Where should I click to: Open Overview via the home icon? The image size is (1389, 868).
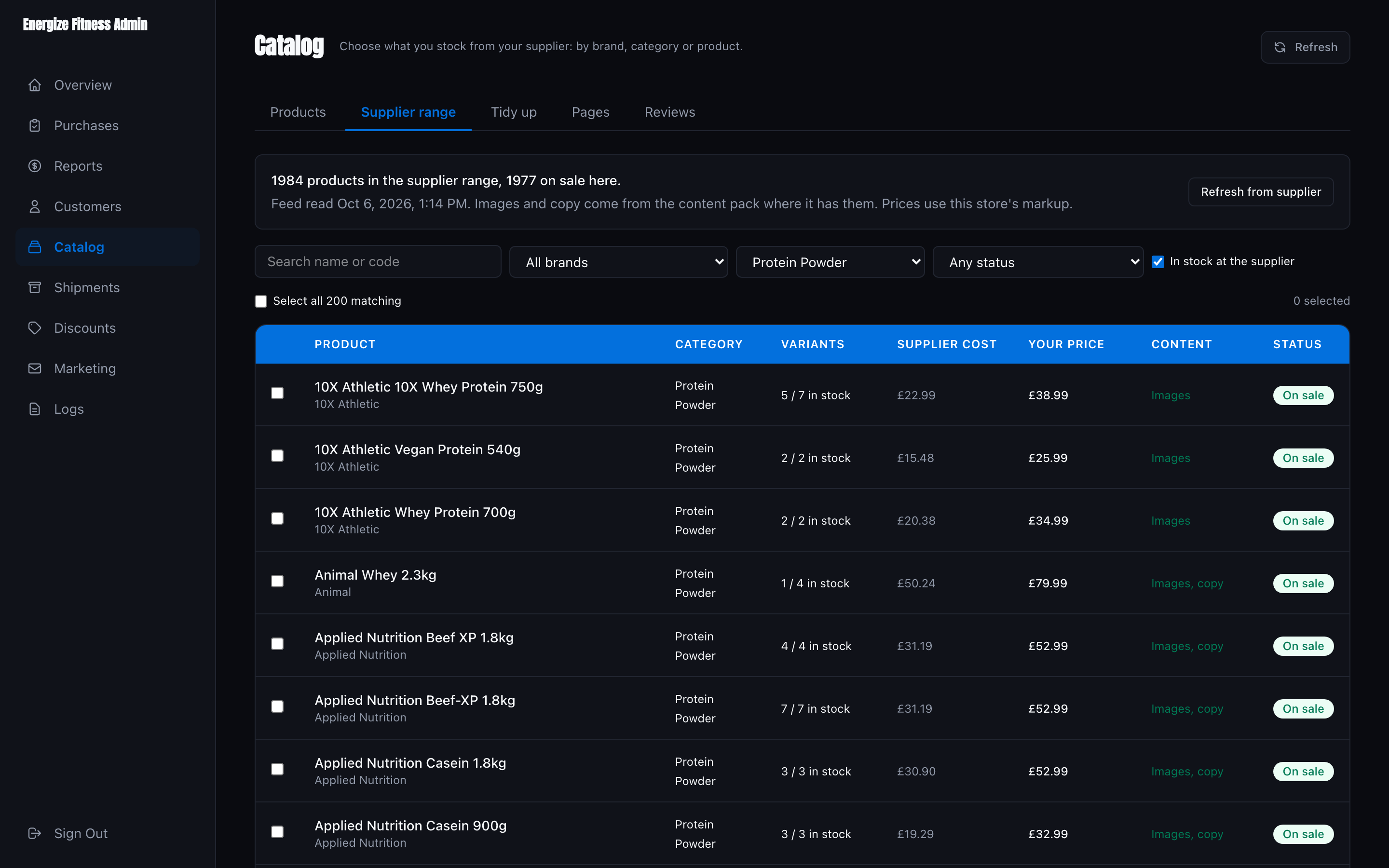point(34,85)
